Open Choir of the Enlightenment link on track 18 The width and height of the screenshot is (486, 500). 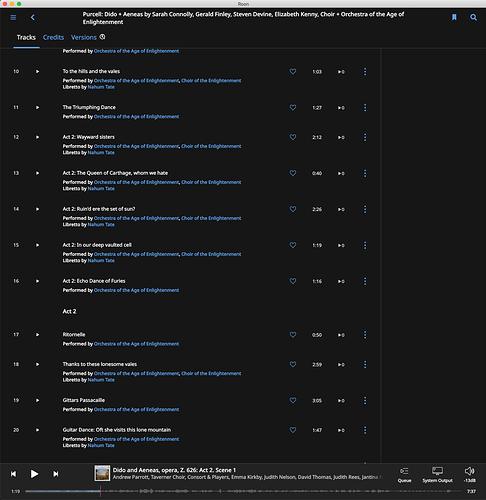tap(211, 374)
